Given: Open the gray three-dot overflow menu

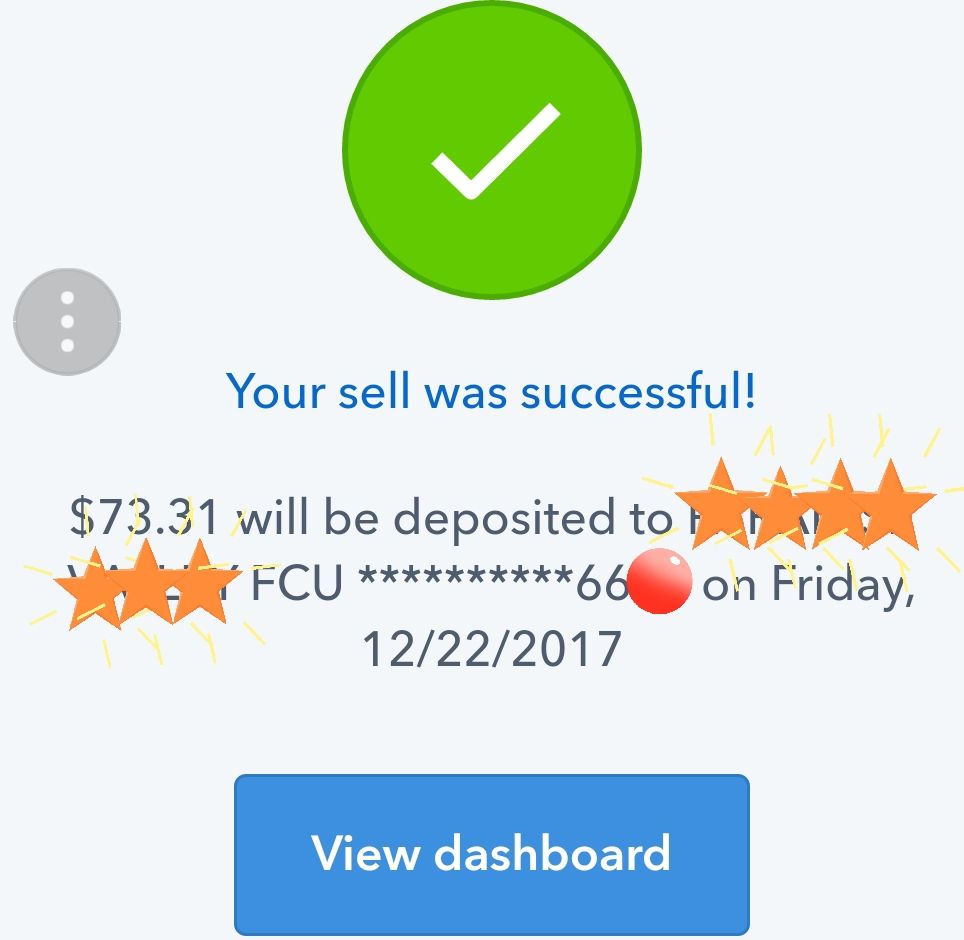Looking at the screenshot, I should [67, 322].
